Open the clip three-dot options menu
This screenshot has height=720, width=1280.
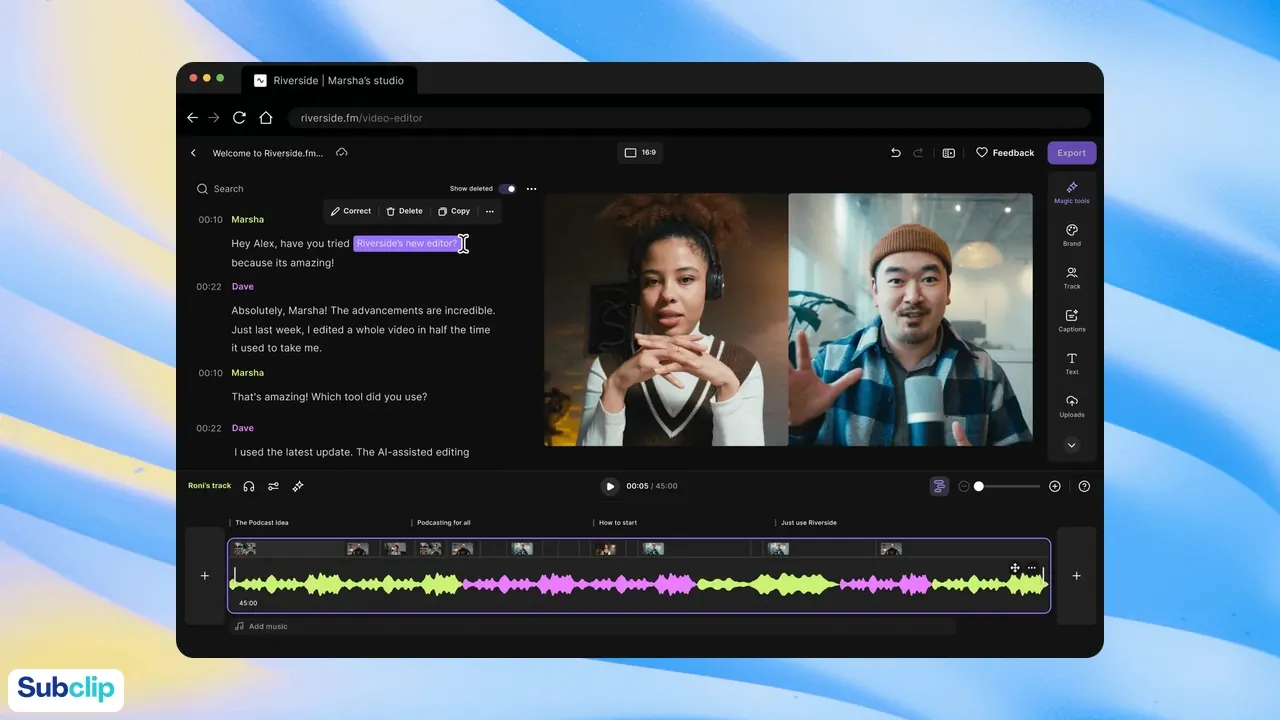point(1032,568)
